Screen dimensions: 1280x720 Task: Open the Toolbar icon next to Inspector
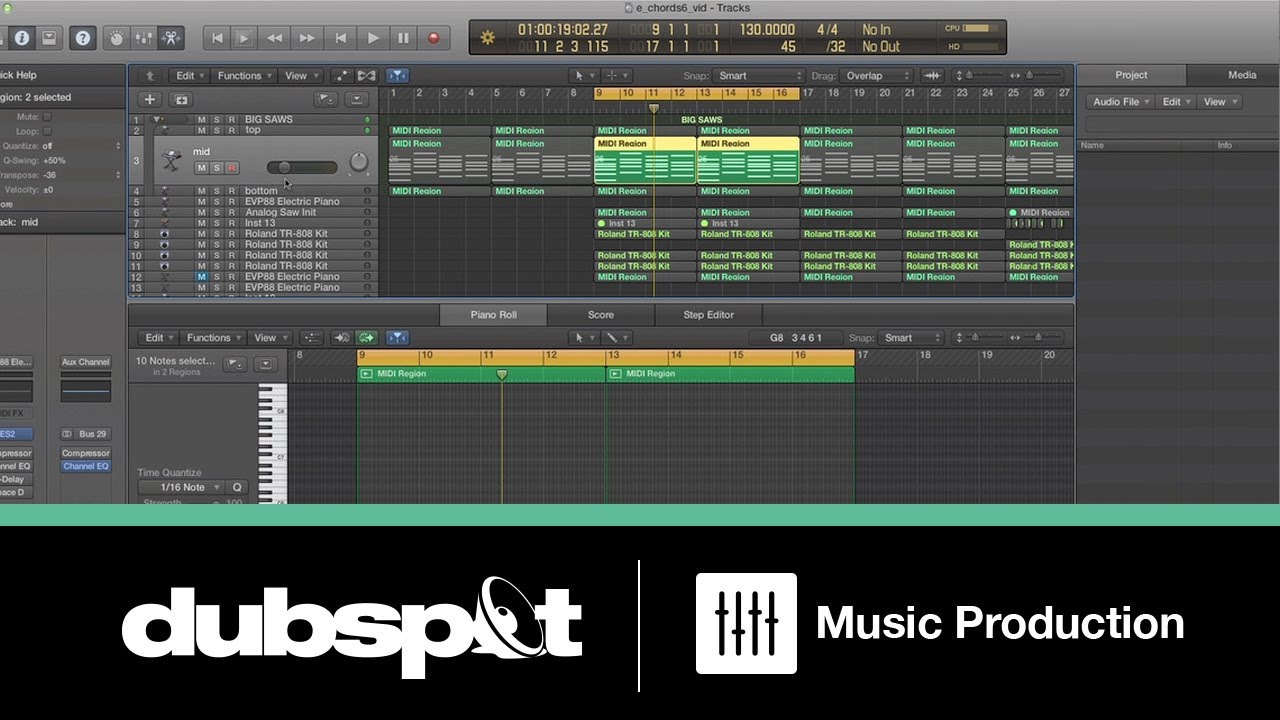click(x=49, y=38)
